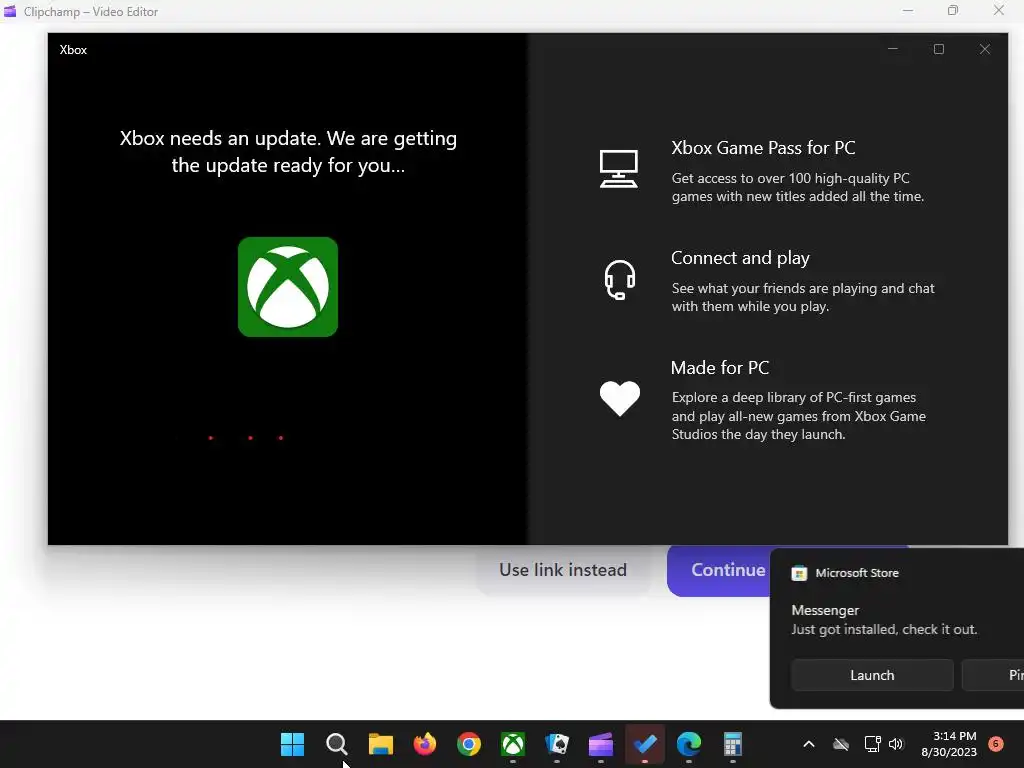
Task: Open Microsoft Edge from the taskbar
Action: pos(689,744)
